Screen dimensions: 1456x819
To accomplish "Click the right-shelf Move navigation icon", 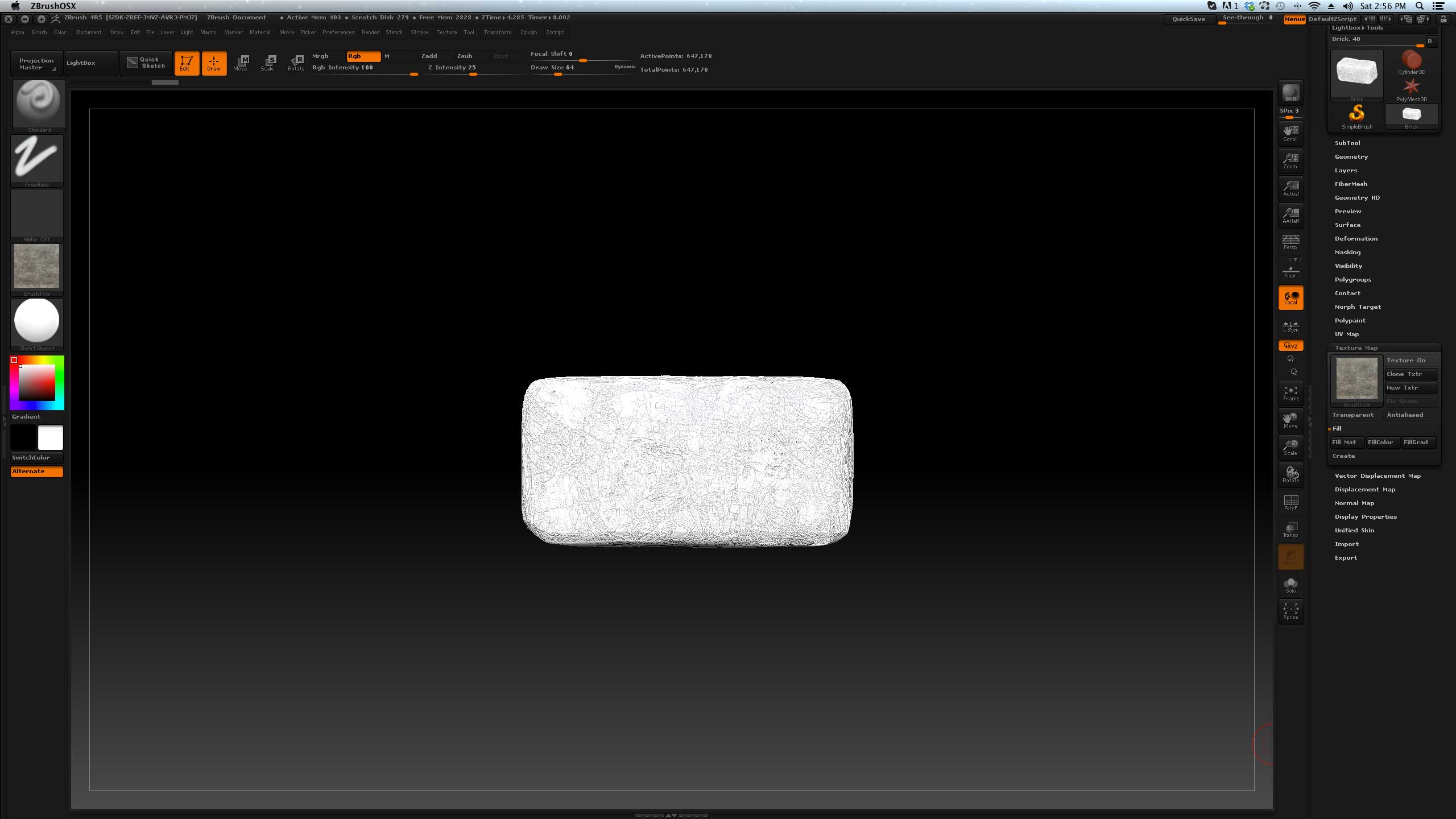I will 1290,420.
